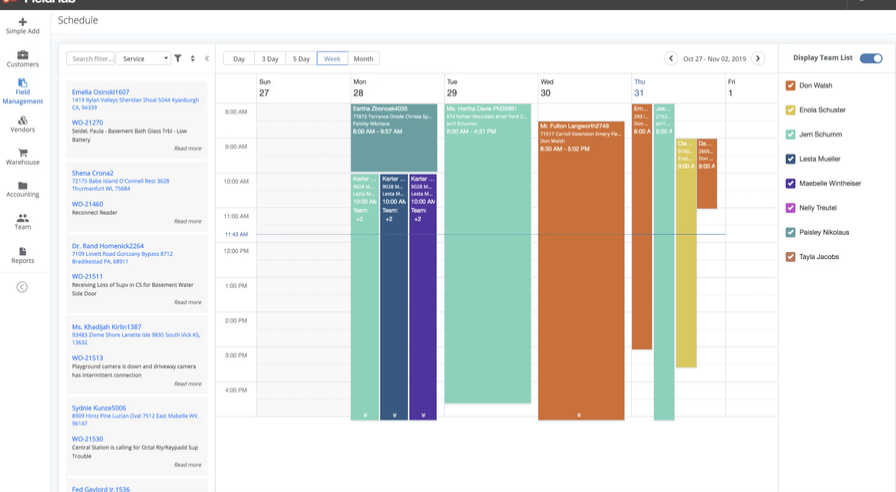Select the Field Management sidebar icon
The height and width of the screenshot is (492, 896).
22,83
